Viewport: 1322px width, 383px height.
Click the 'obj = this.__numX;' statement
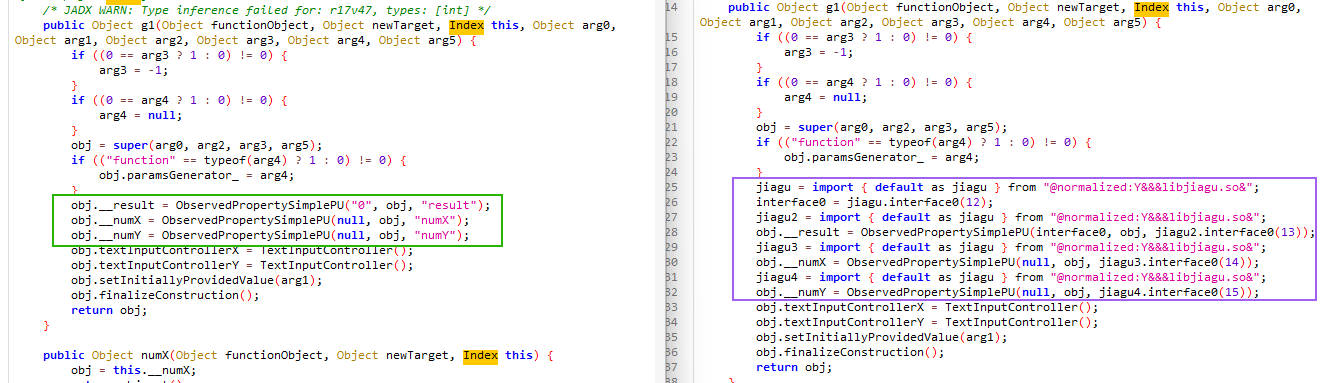[133, 370]
